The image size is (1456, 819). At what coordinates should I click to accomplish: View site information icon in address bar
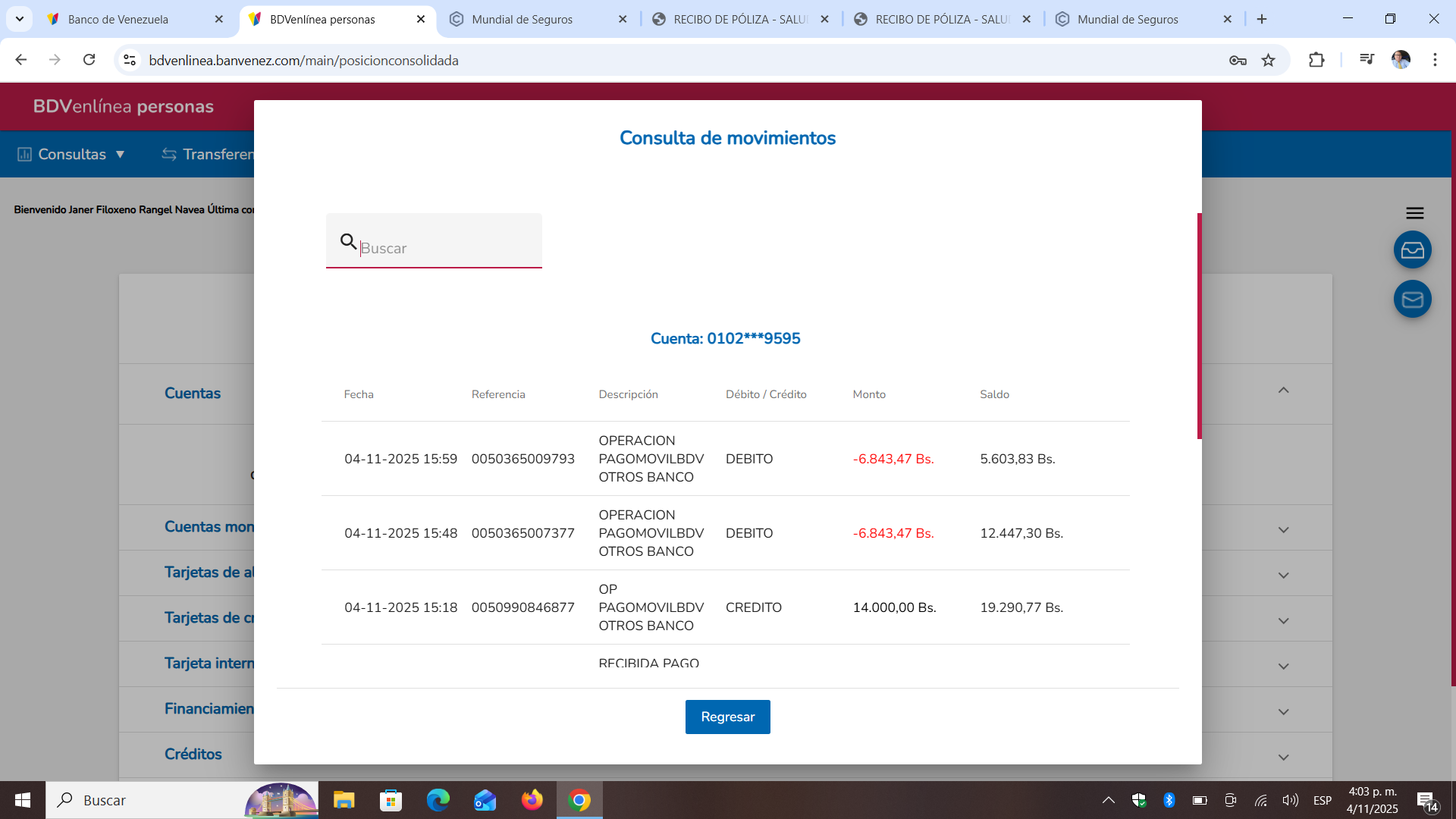[x=130, y=61]
